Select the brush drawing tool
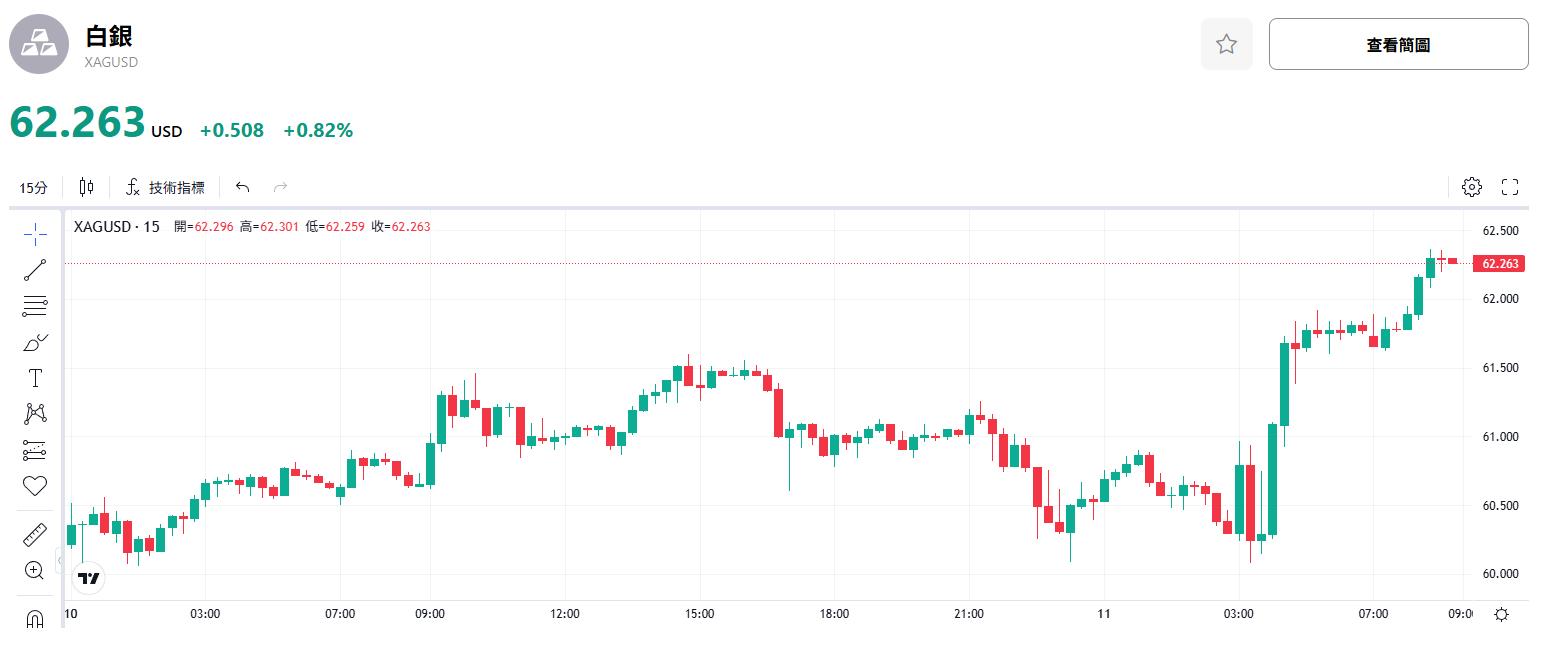Screen dimensions: 1549x645 click(x=35, y=343)
